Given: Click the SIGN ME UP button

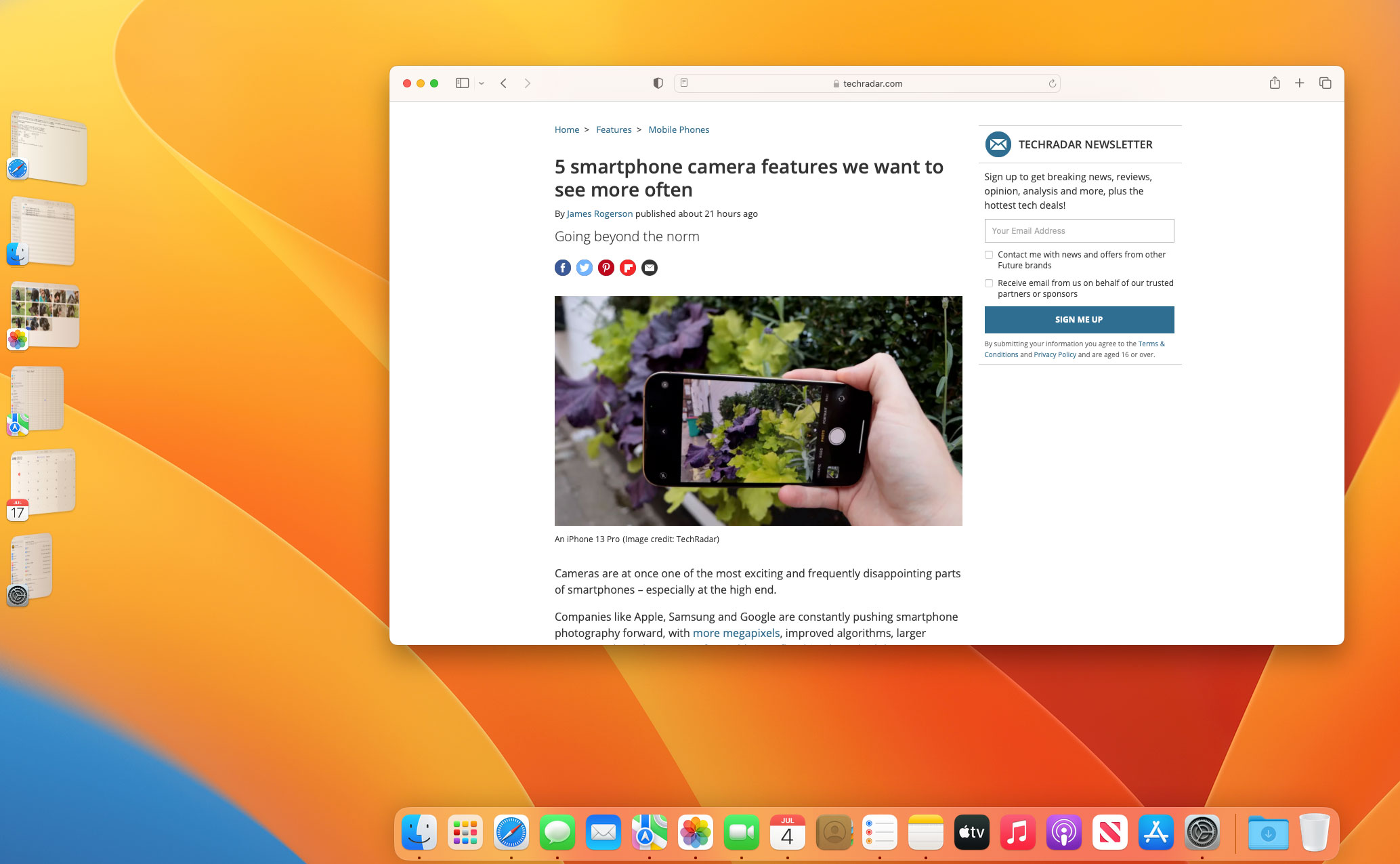Looking at the screenshot, I should (1079, 319).
